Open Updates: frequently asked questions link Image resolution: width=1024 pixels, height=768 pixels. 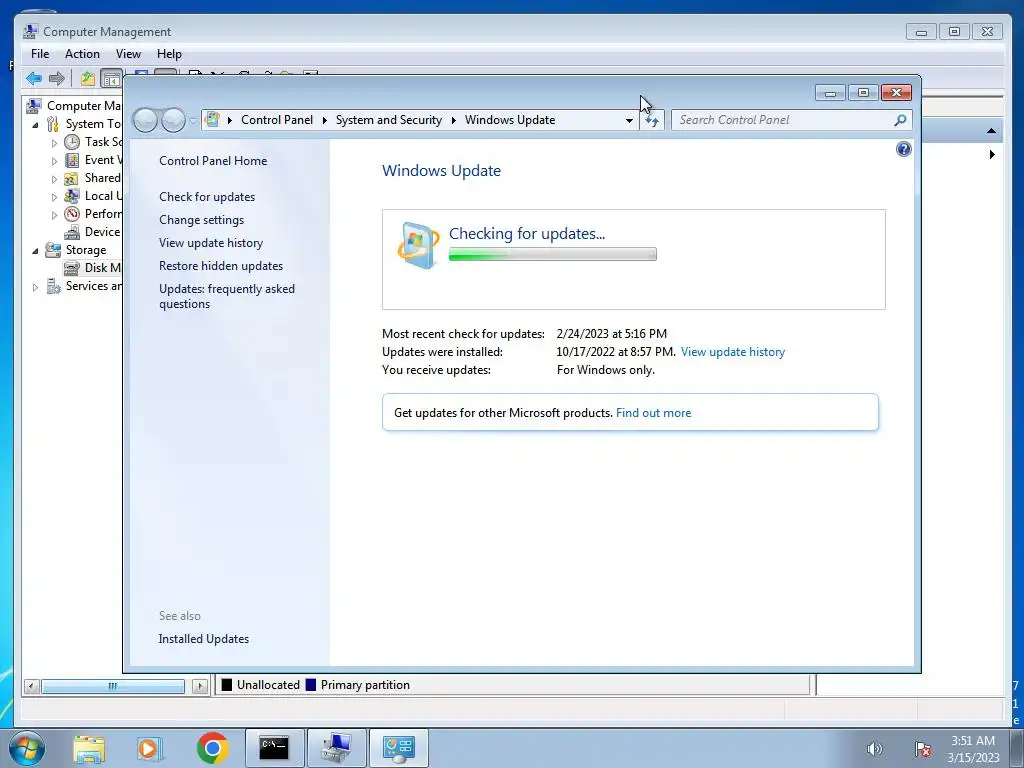(227, 296)
